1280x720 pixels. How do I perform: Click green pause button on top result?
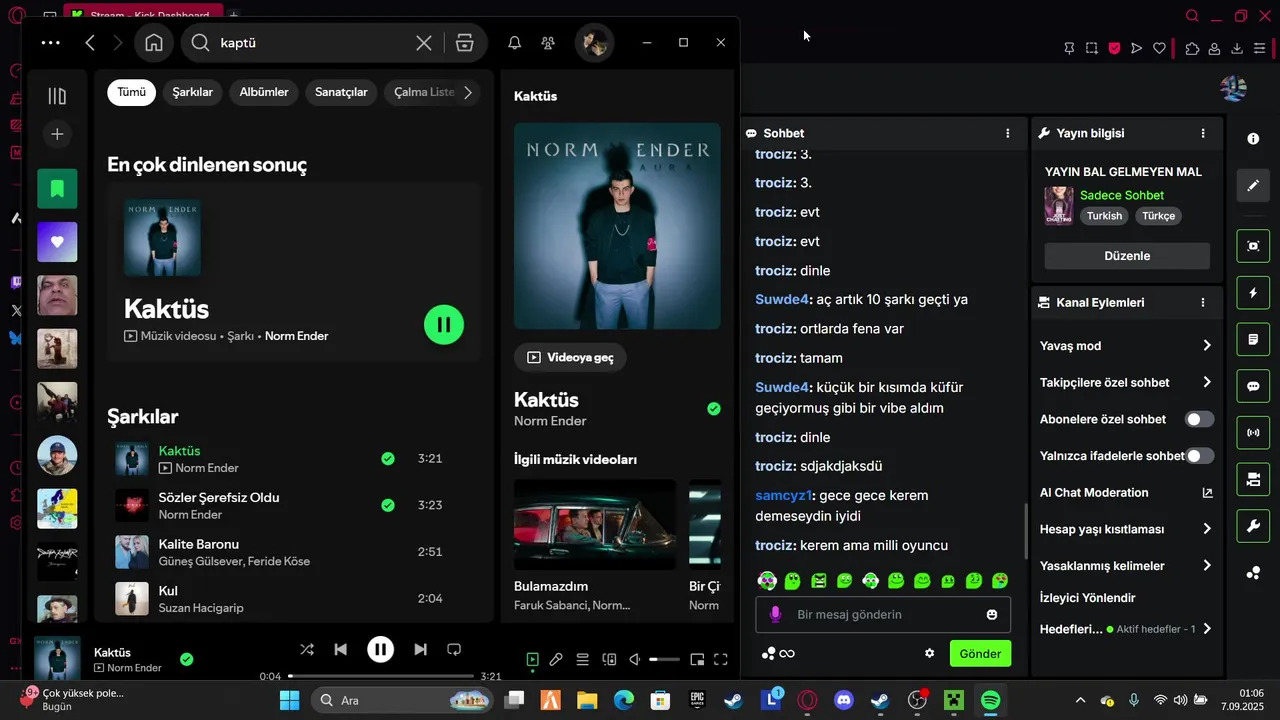pos(444,324)
